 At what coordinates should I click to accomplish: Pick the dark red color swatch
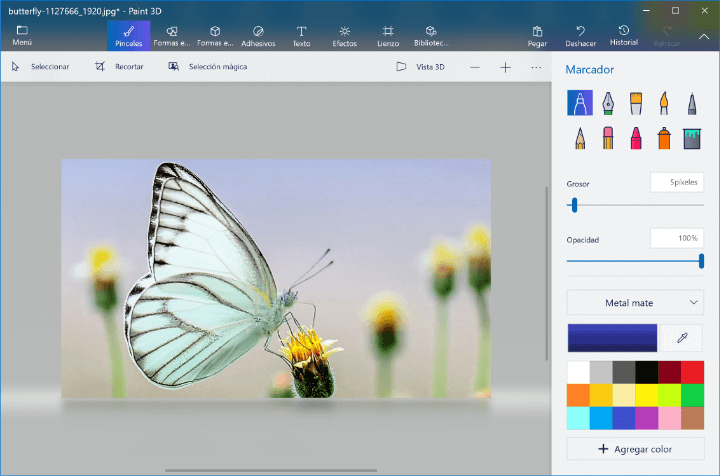pyautogui.click(x=669, y=372)
